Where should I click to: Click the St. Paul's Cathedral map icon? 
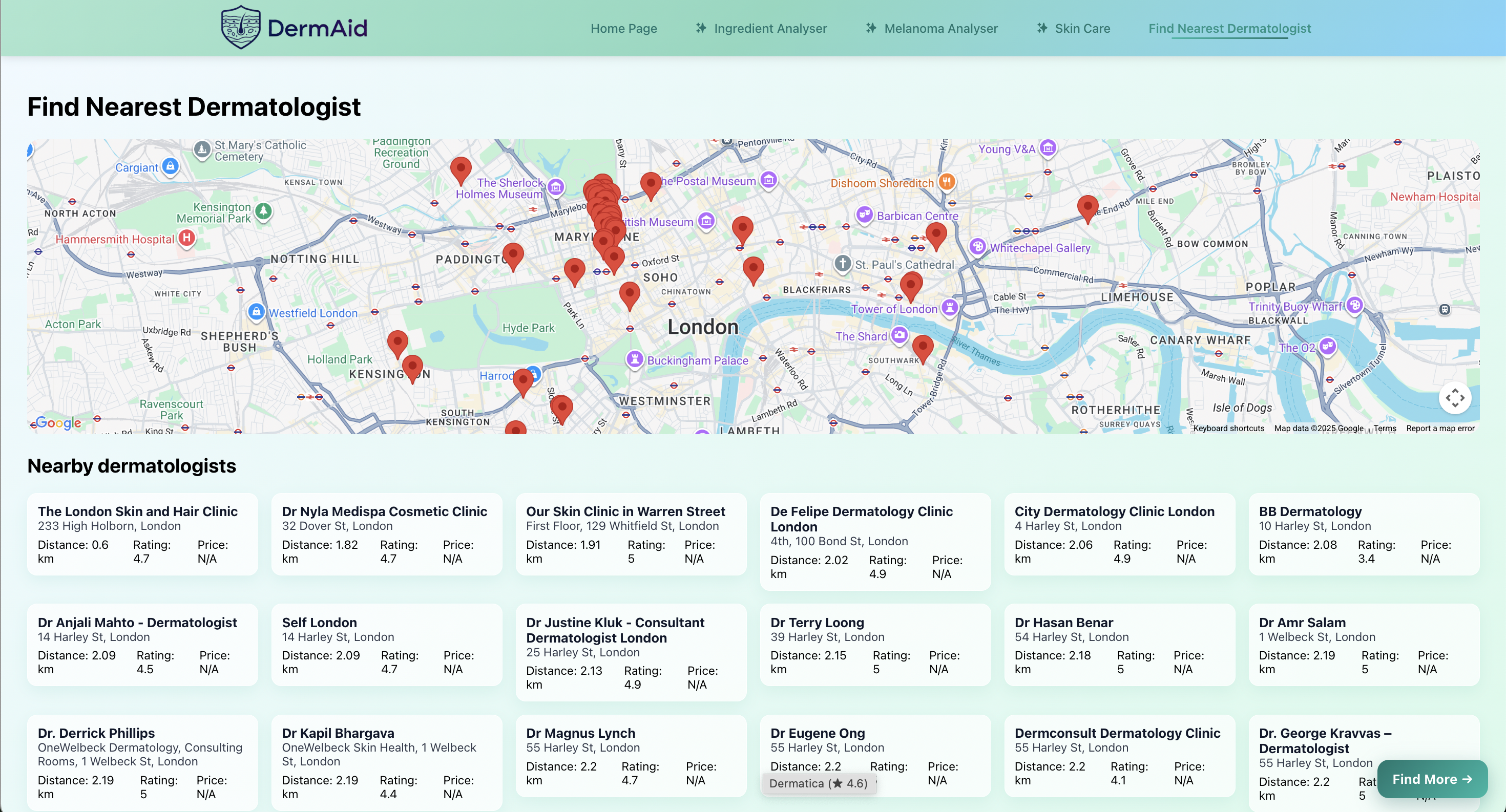pos(843,264)
